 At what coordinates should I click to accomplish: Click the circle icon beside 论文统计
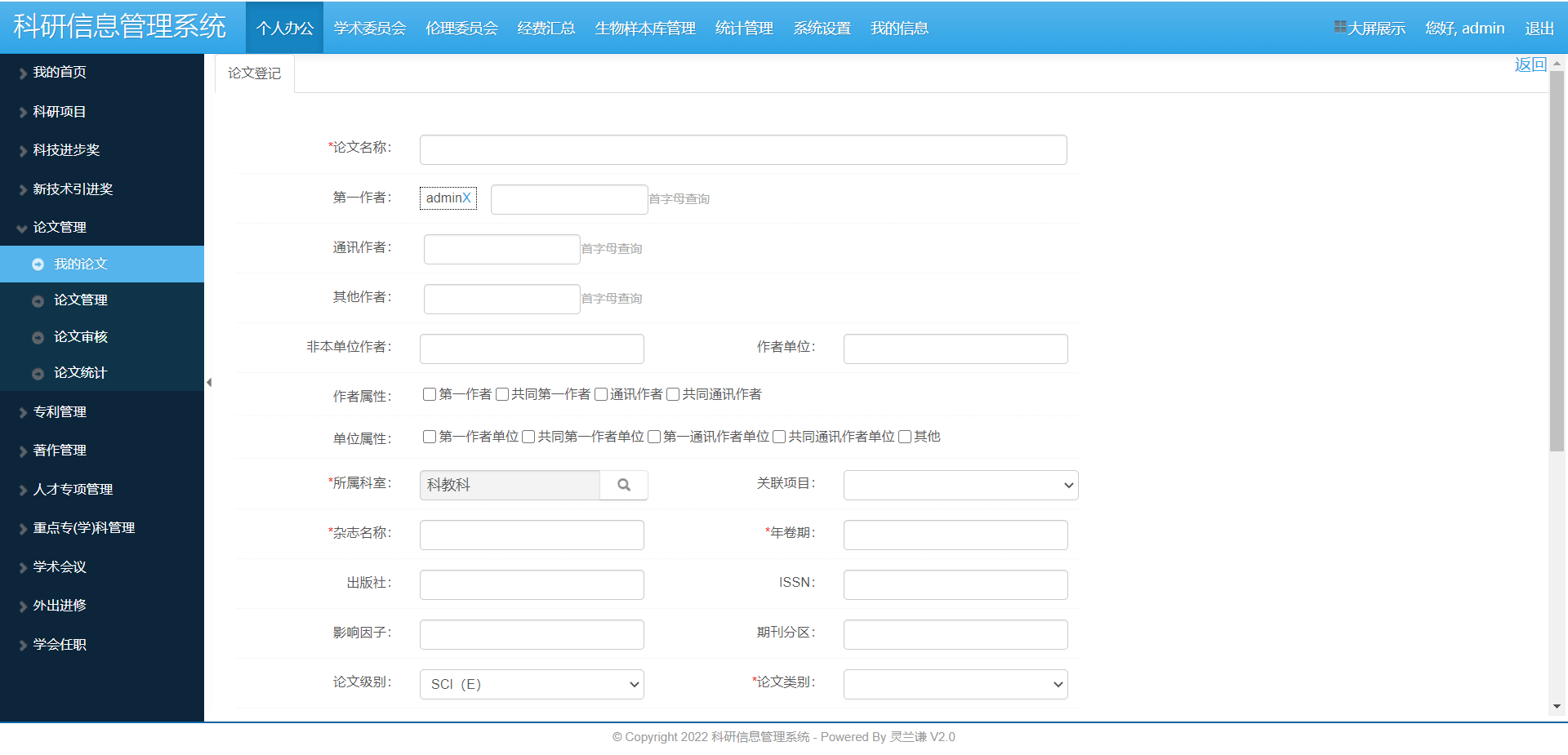(x=38, y=374)
